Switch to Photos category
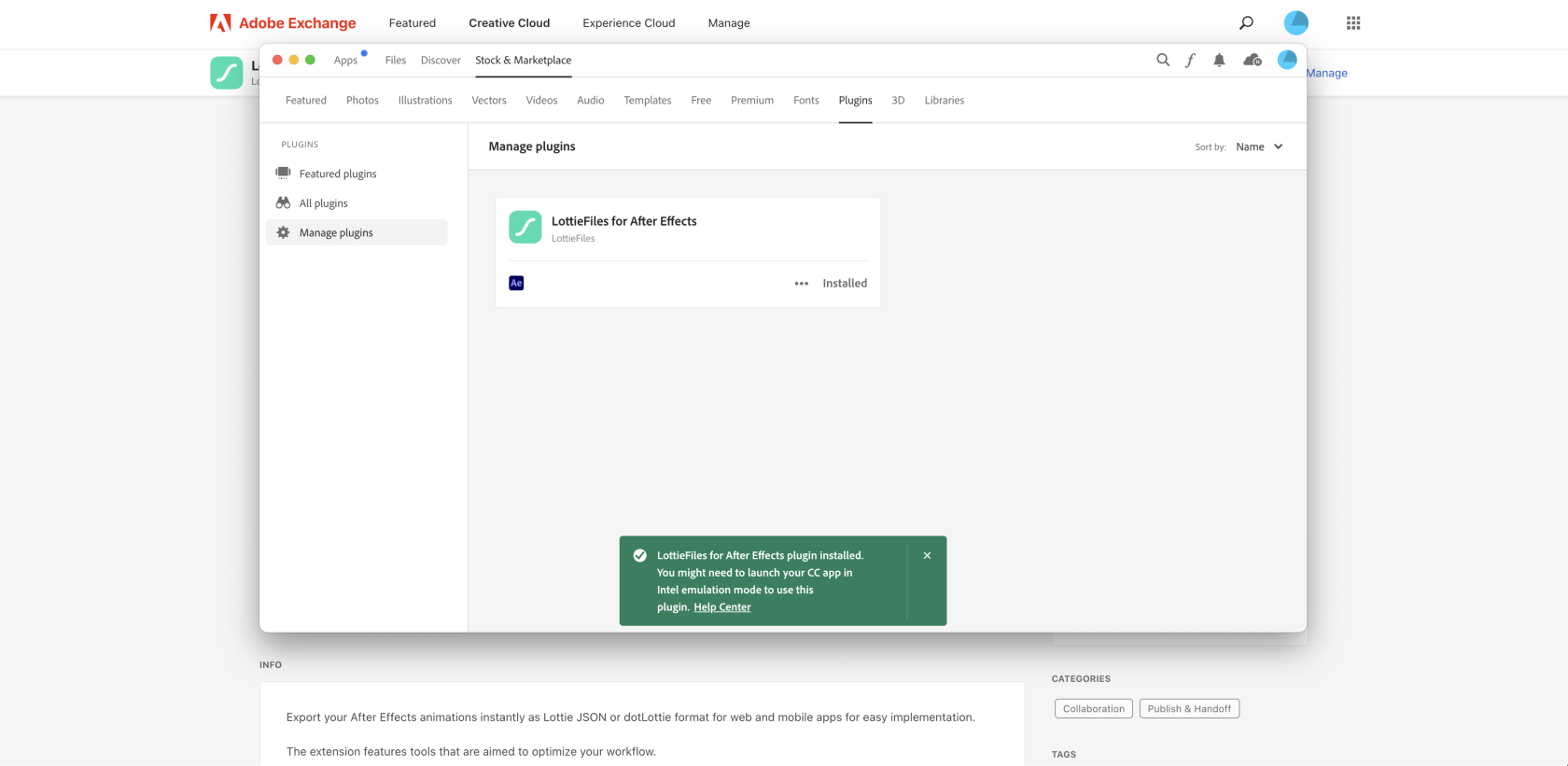This screenshot has width=1568, height=766. 362,100
